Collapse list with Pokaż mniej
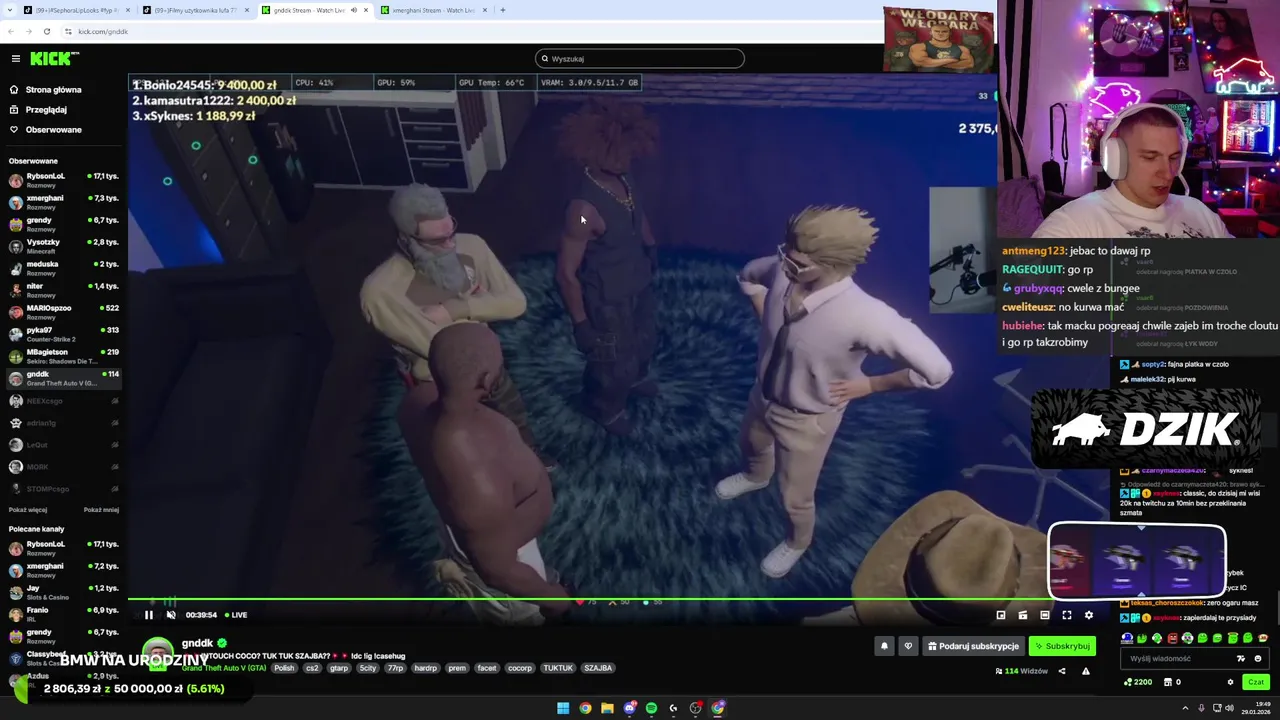The height and width of the screenshot is (720, 1280). (x=101, y=509)
